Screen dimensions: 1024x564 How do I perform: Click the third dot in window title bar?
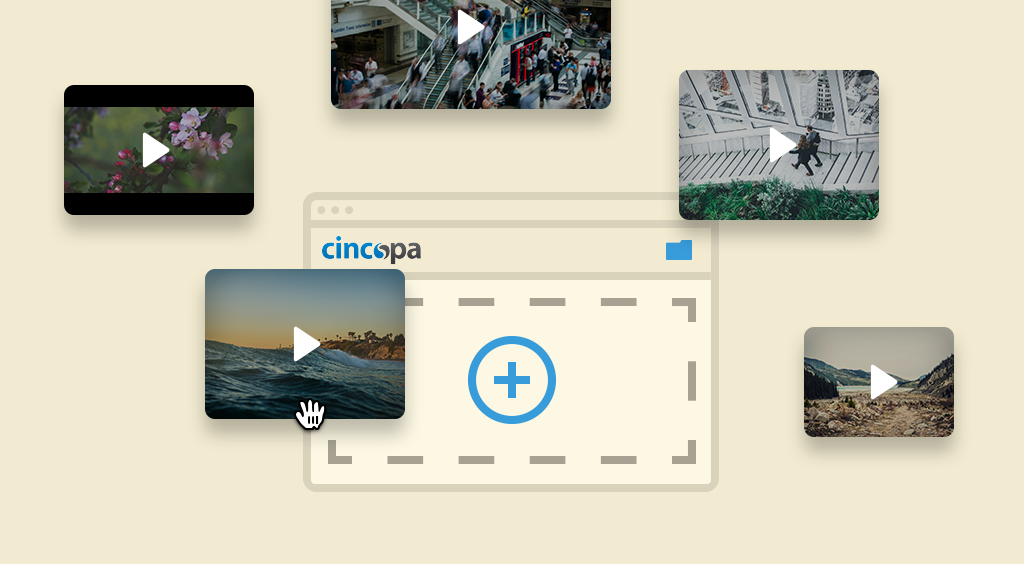pos(349,210)
